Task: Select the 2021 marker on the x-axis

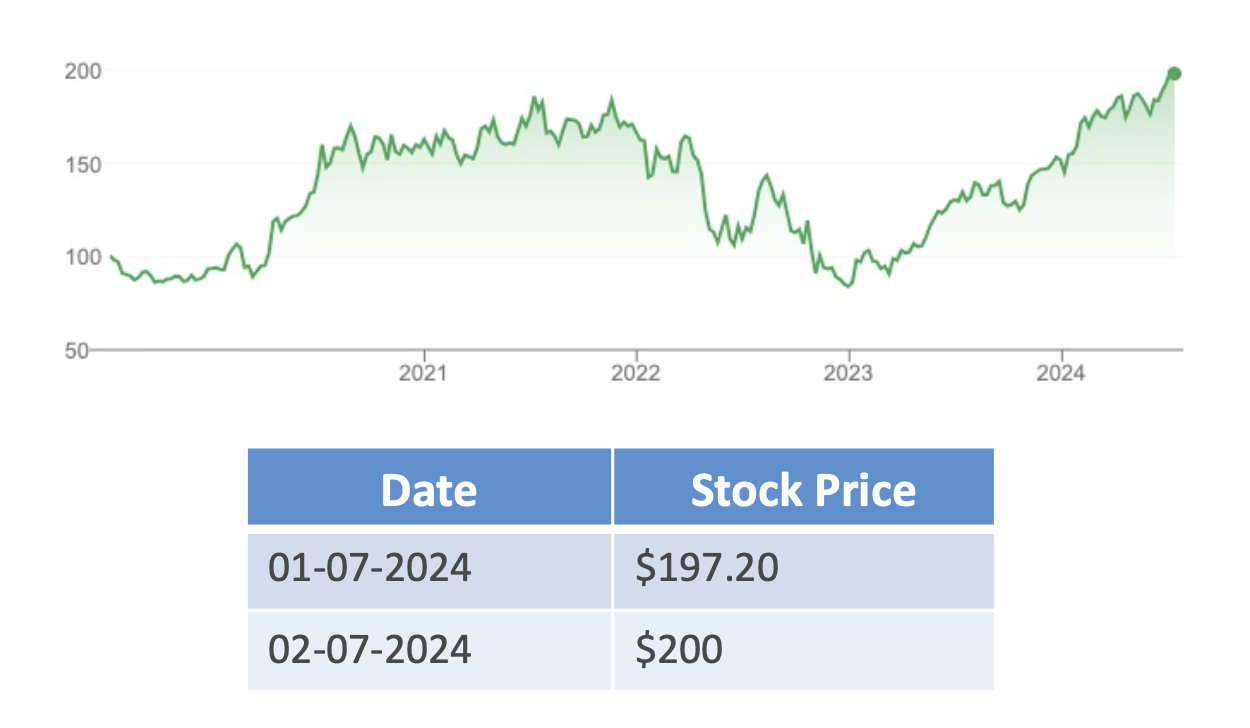Action: (425, 374)
